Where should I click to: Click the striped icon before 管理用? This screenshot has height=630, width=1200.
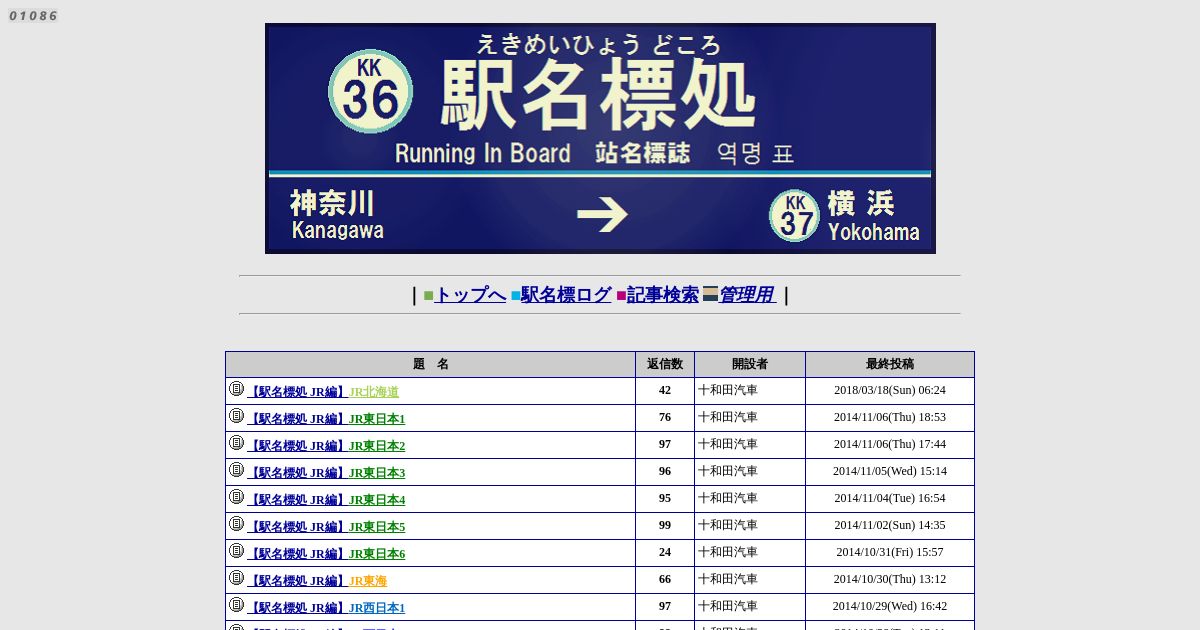[x=711, y=293]
